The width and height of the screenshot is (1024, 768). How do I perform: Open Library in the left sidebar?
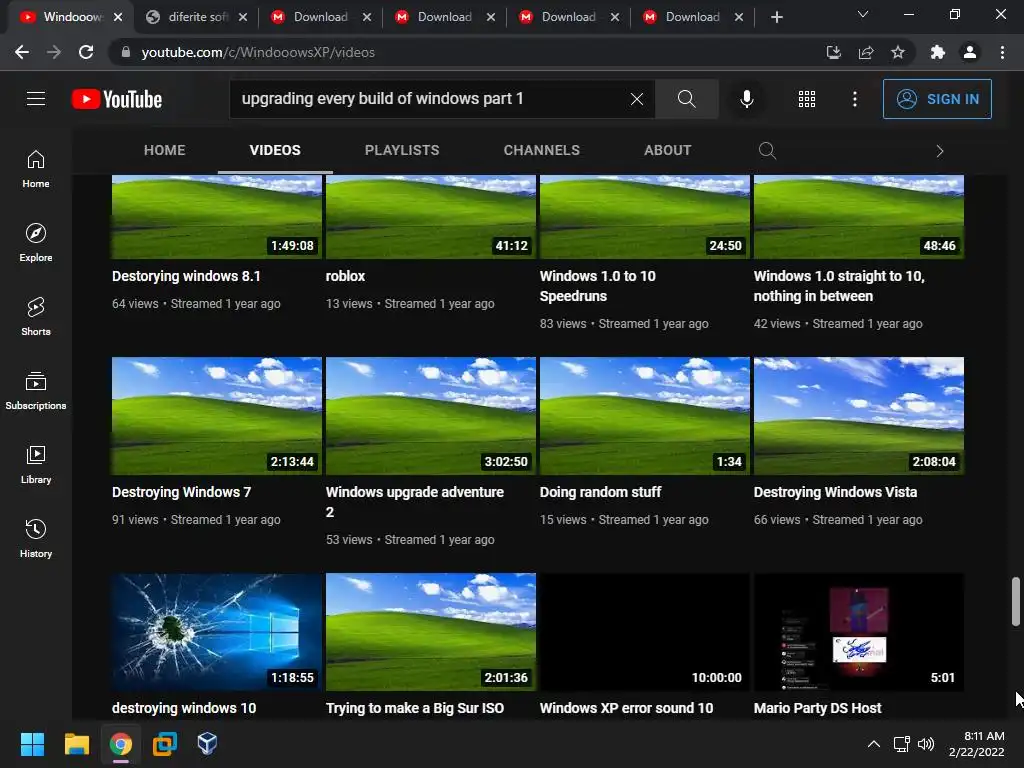[36, 464]
